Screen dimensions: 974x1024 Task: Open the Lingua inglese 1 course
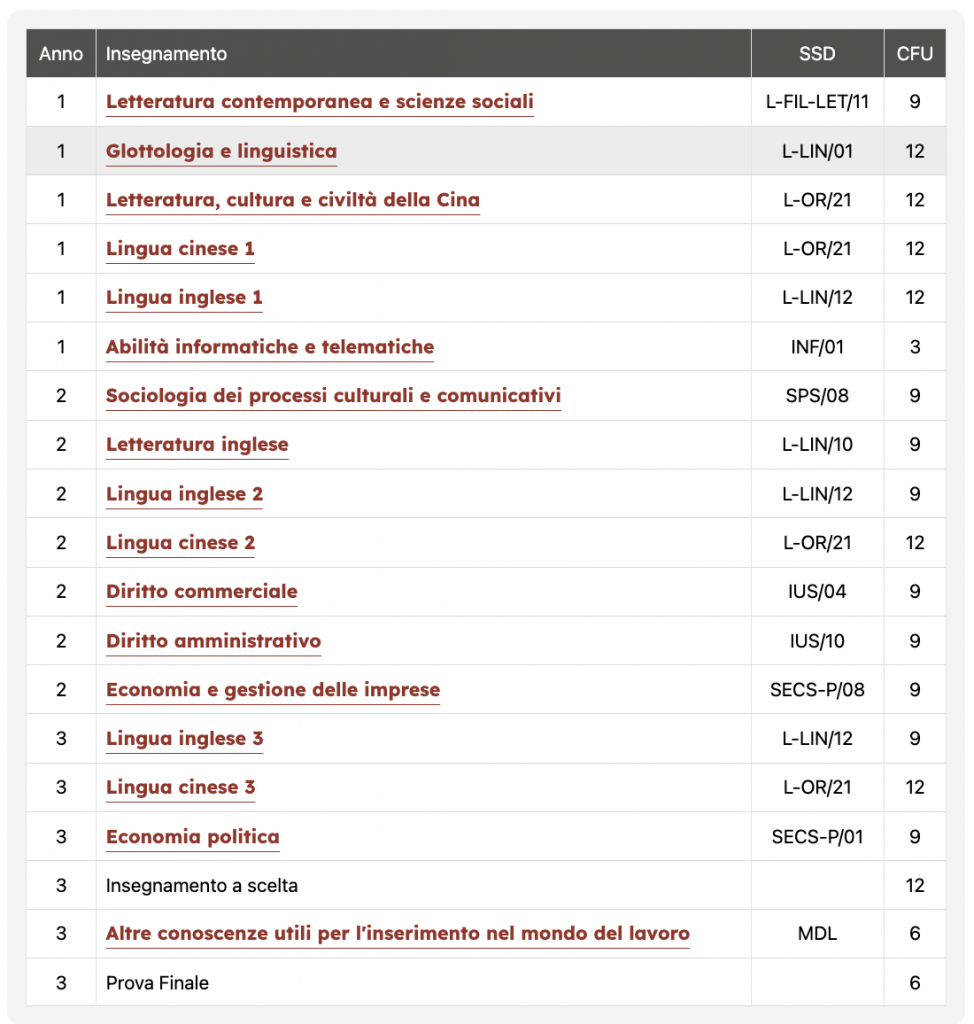pos(184,298)
